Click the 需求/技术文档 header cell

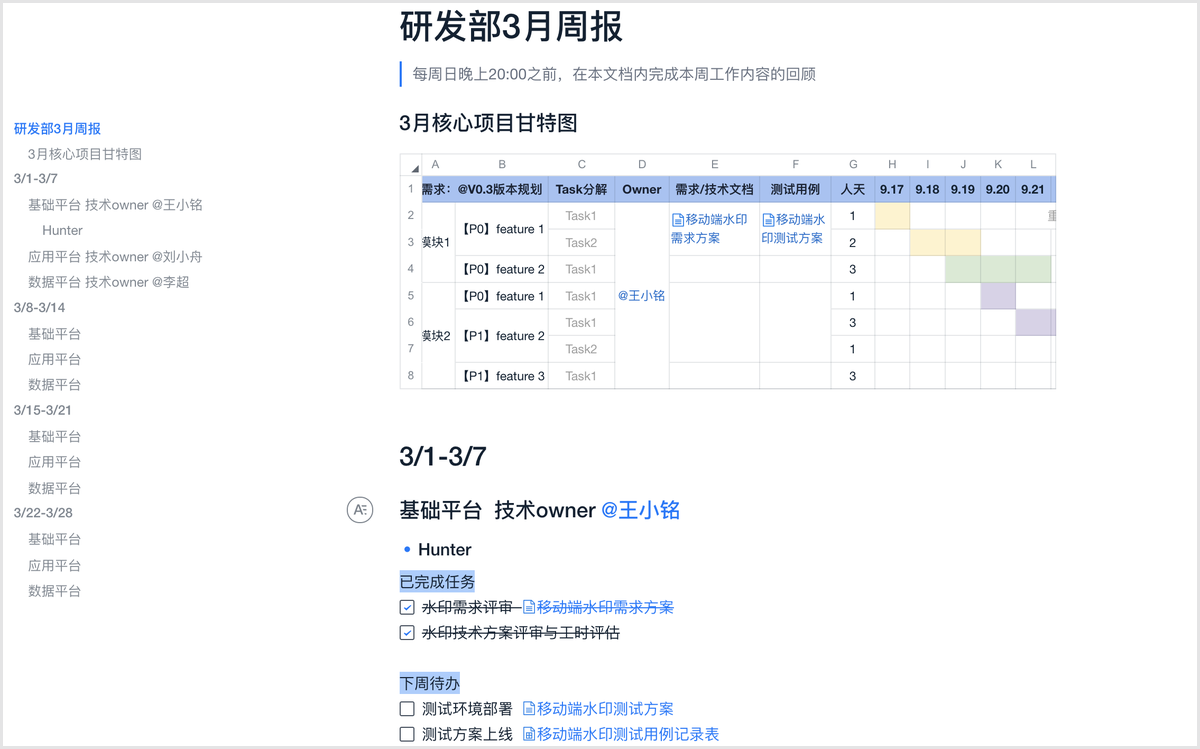coord(714,189)
